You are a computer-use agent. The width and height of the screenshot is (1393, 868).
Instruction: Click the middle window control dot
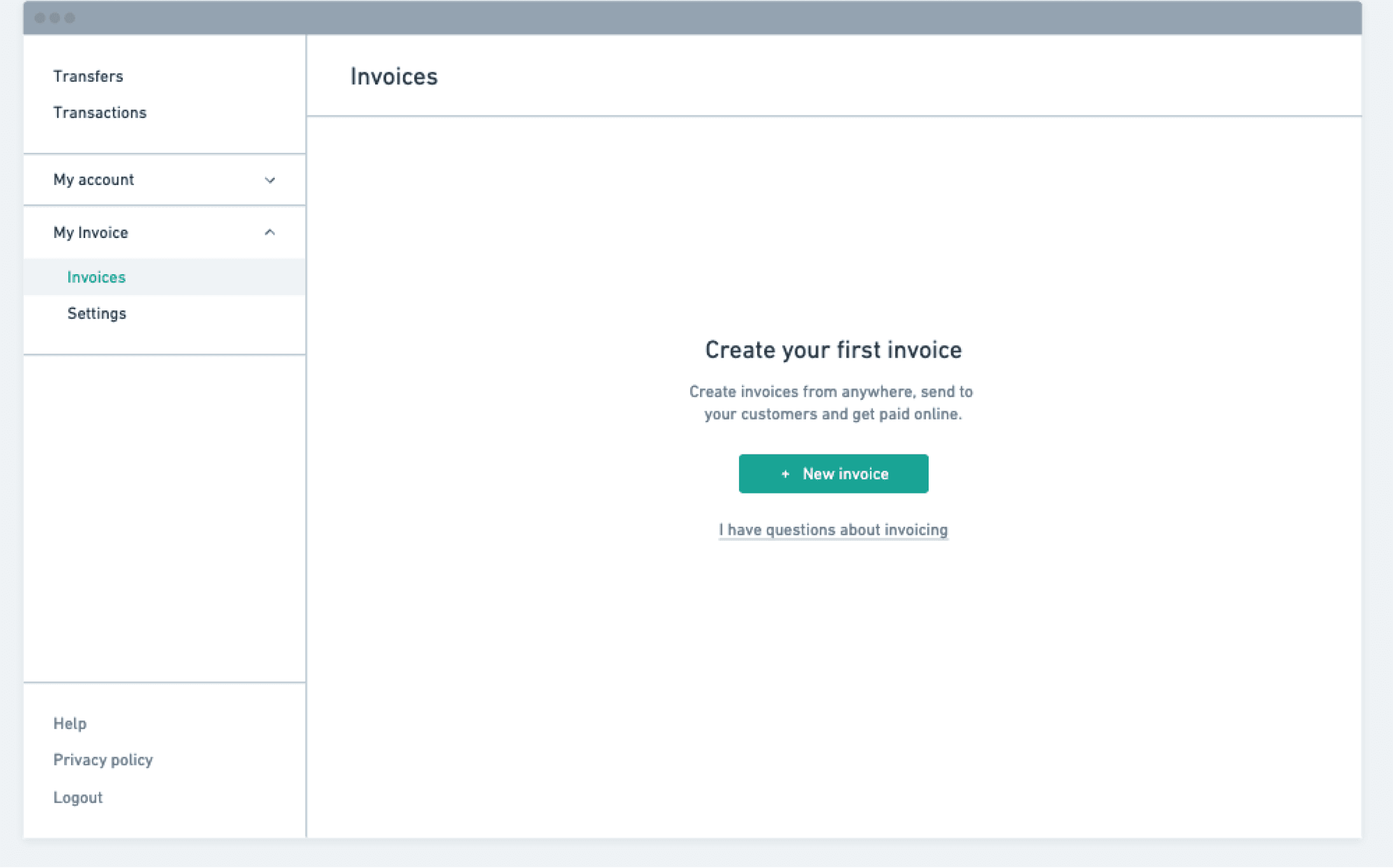55,18
